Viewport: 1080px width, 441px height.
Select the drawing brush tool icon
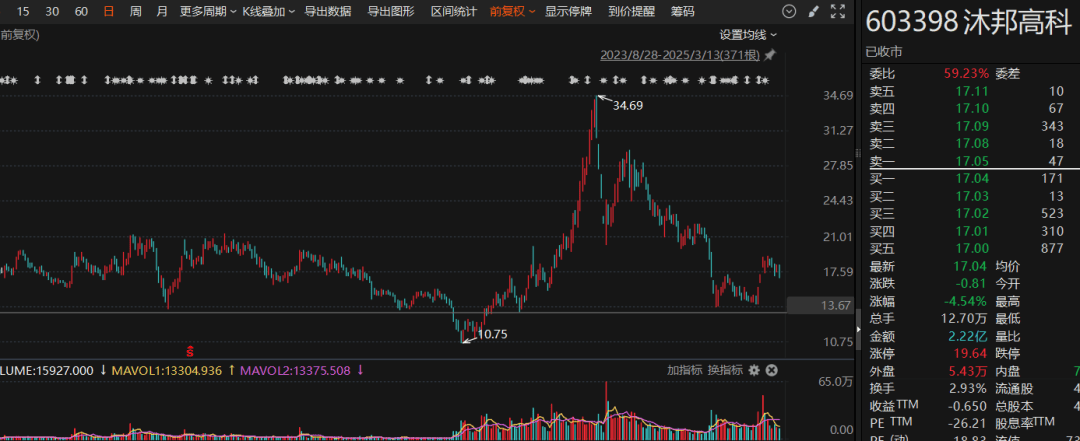[x=813, y=12]
